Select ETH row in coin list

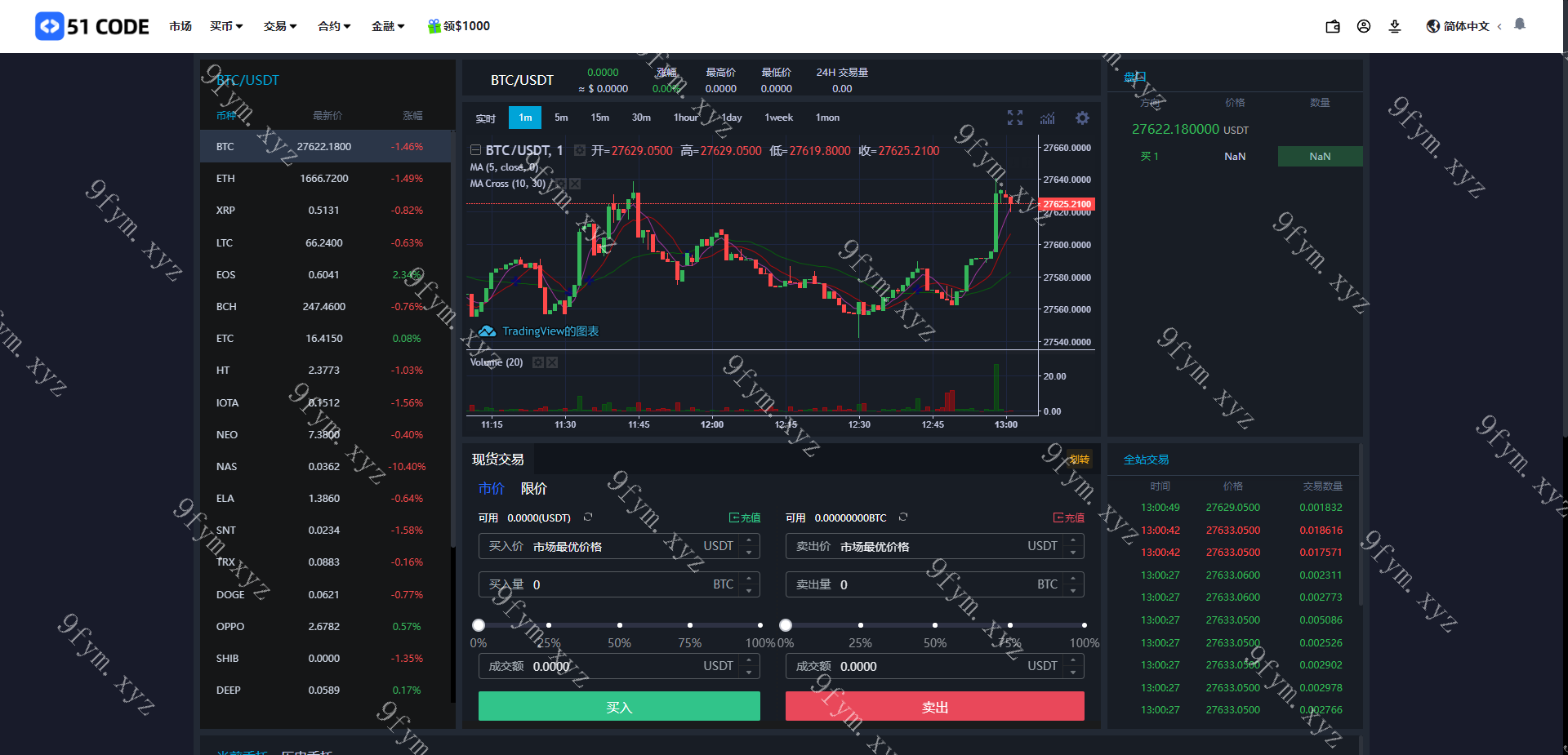click(325, 178)
